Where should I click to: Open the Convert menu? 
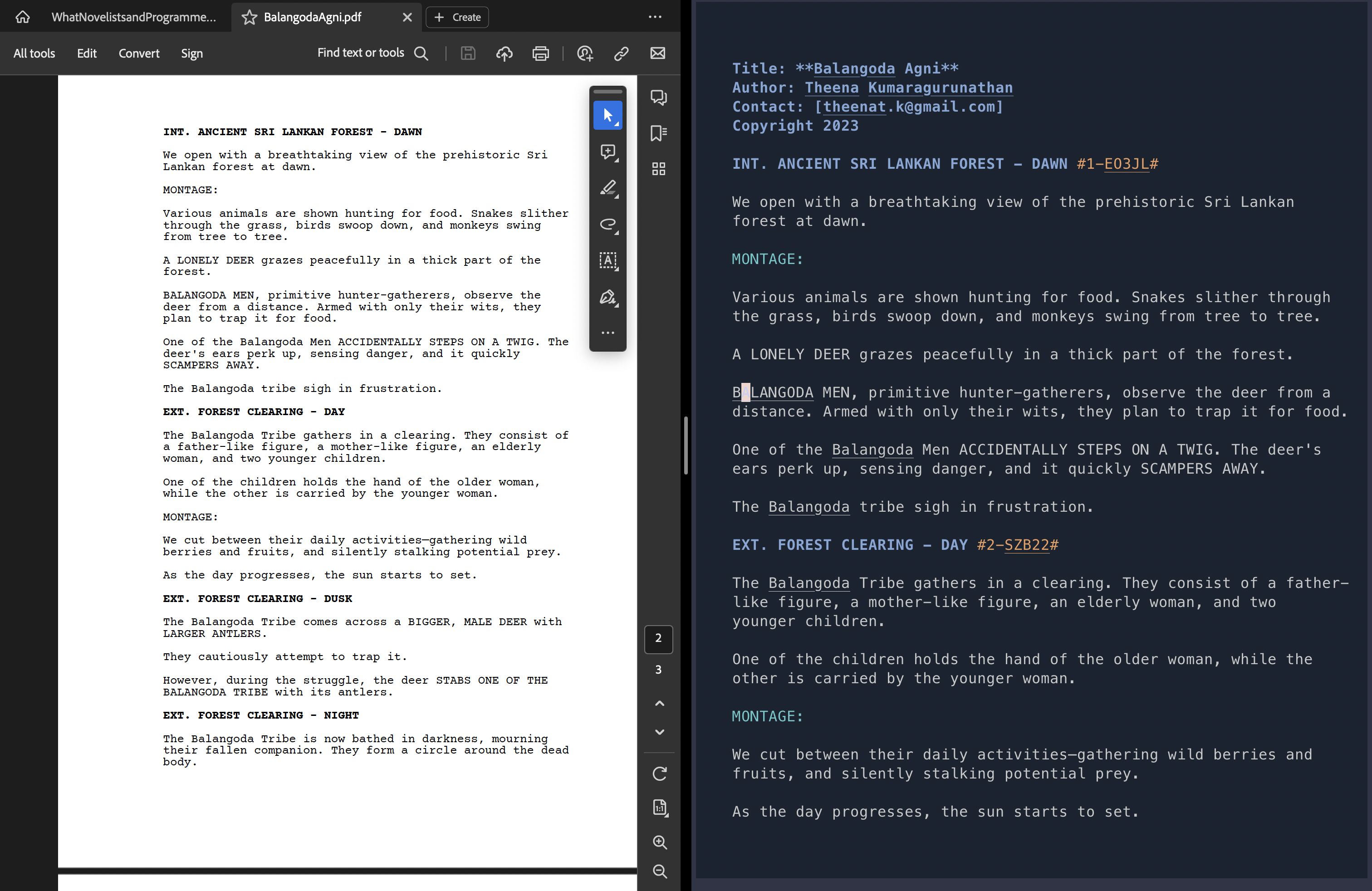click(139, 54)
